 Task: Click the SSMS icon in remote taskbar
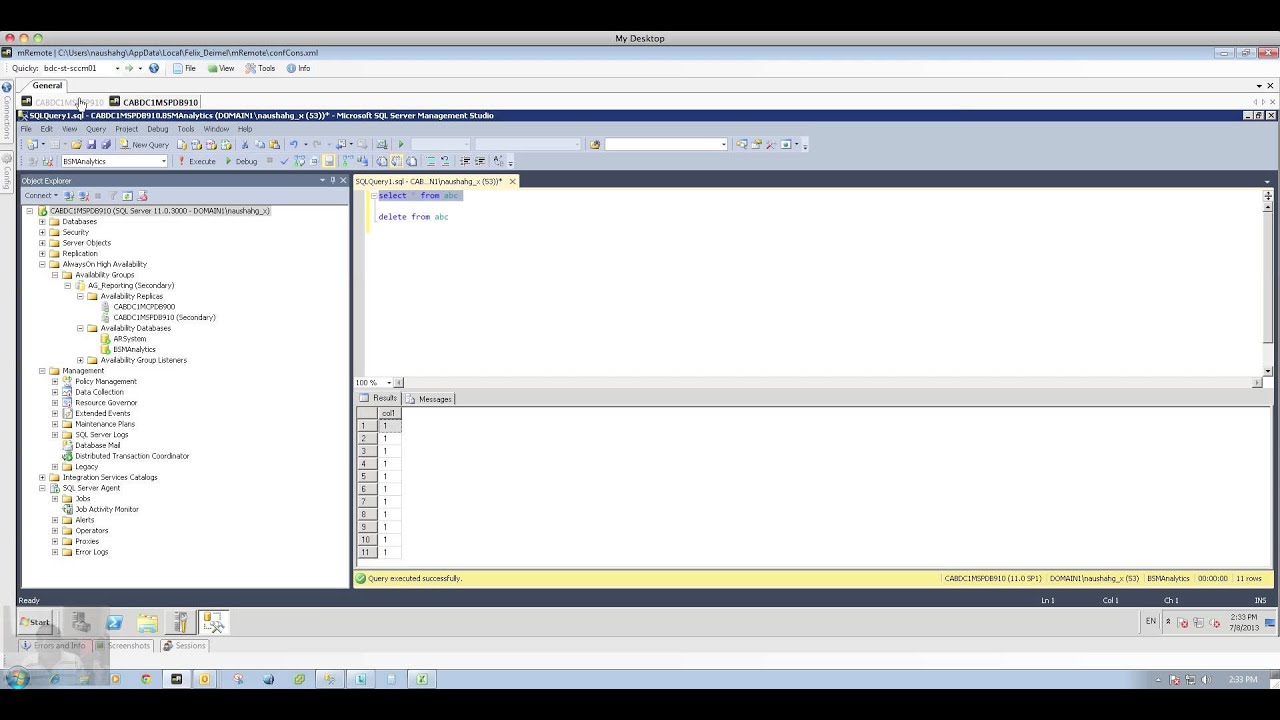click(213, 623)
